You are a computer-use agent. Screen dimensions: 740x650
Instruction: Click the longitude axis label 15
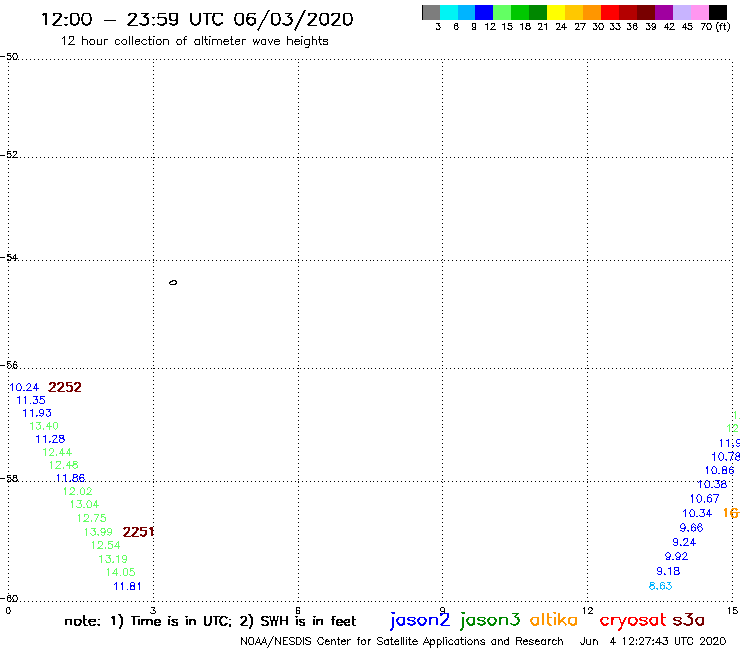click(732, 611)
